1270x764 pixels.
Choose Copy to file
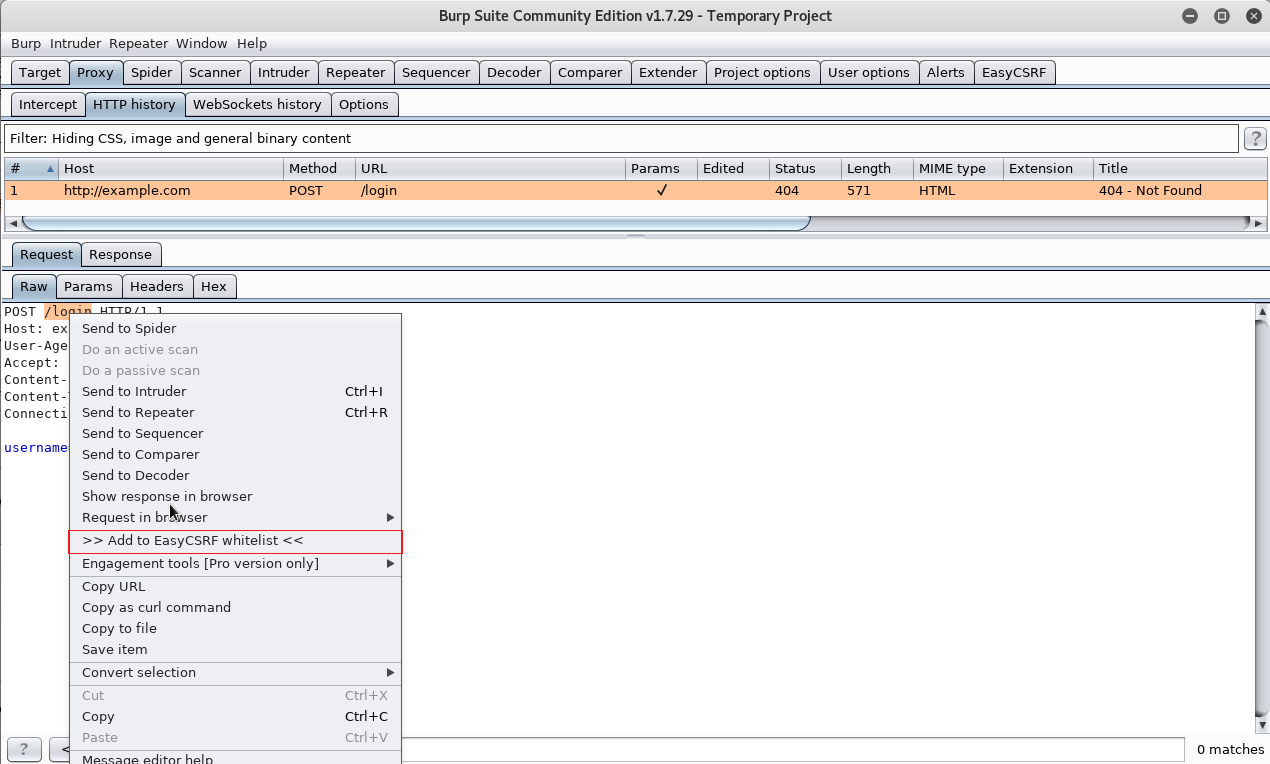click(235, 628)
